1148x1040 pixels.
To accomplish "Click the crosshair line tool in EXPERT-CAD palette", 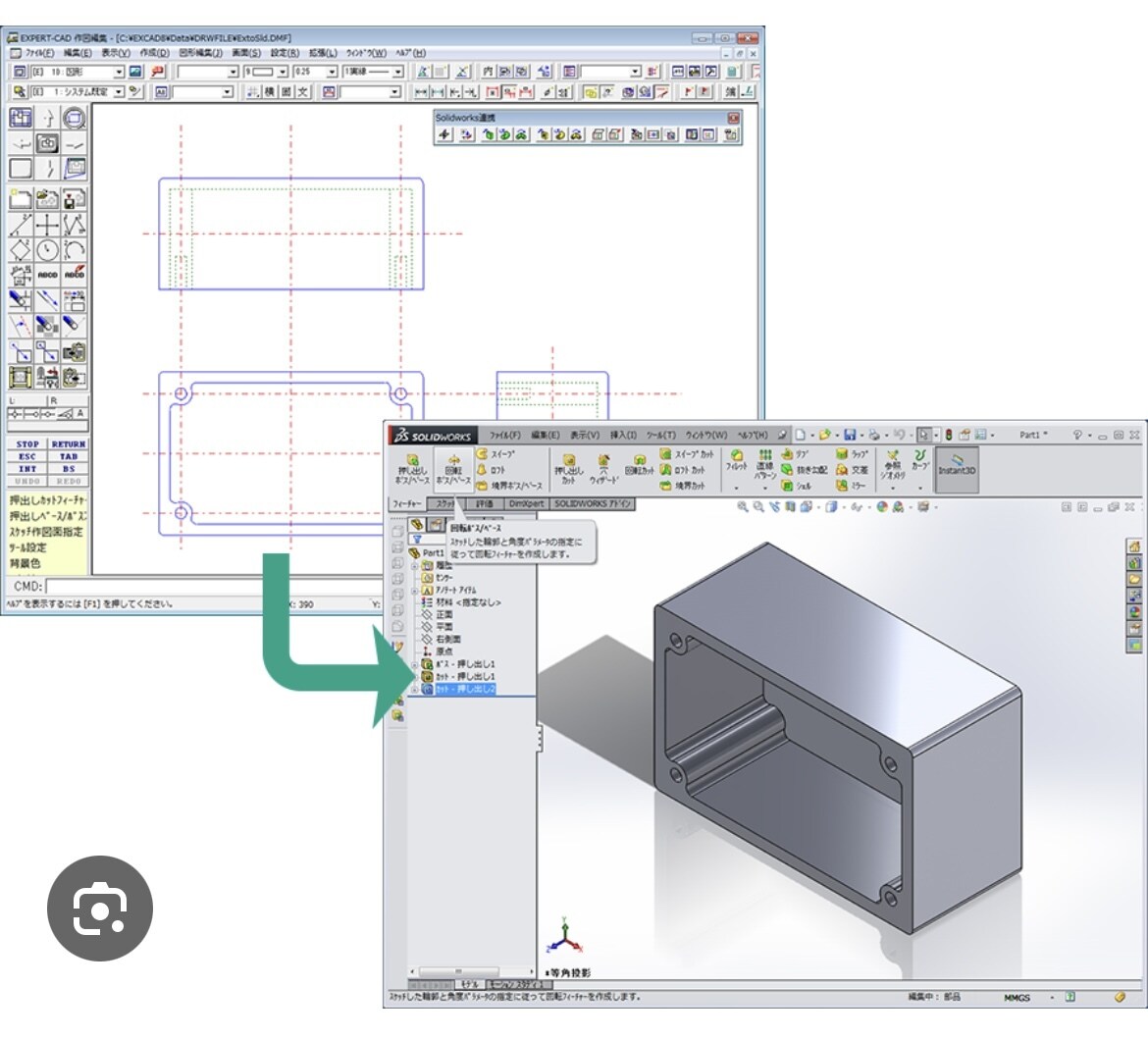I will (47, 225).
